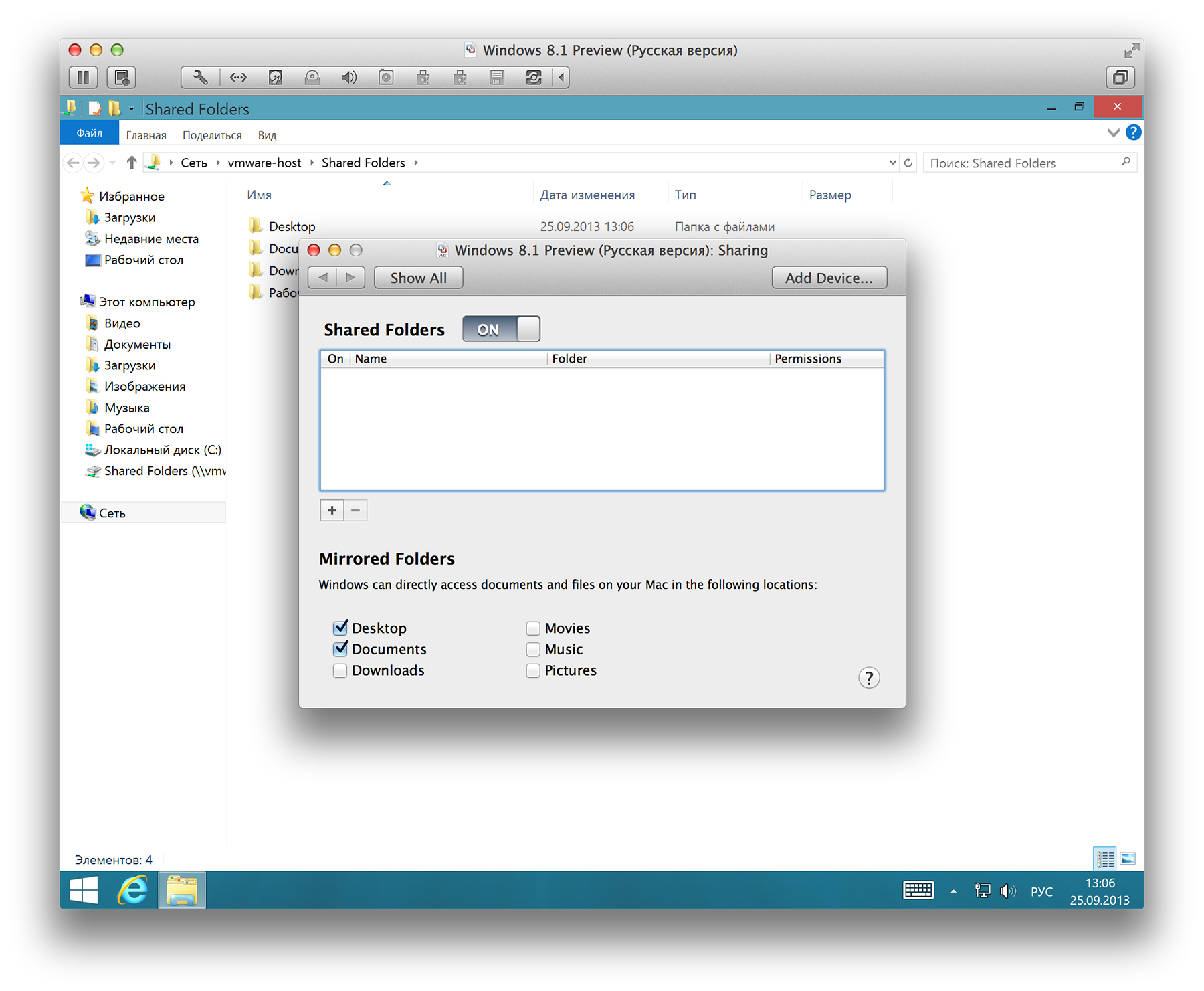The height and width of the screenshot is (991, 1204).
Task: Enable the Music mirrored folder
Action: 533,650
